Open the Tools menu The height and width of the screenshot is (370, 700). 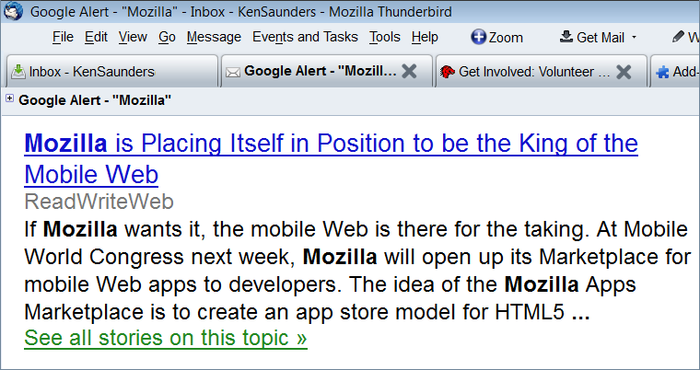384,37
